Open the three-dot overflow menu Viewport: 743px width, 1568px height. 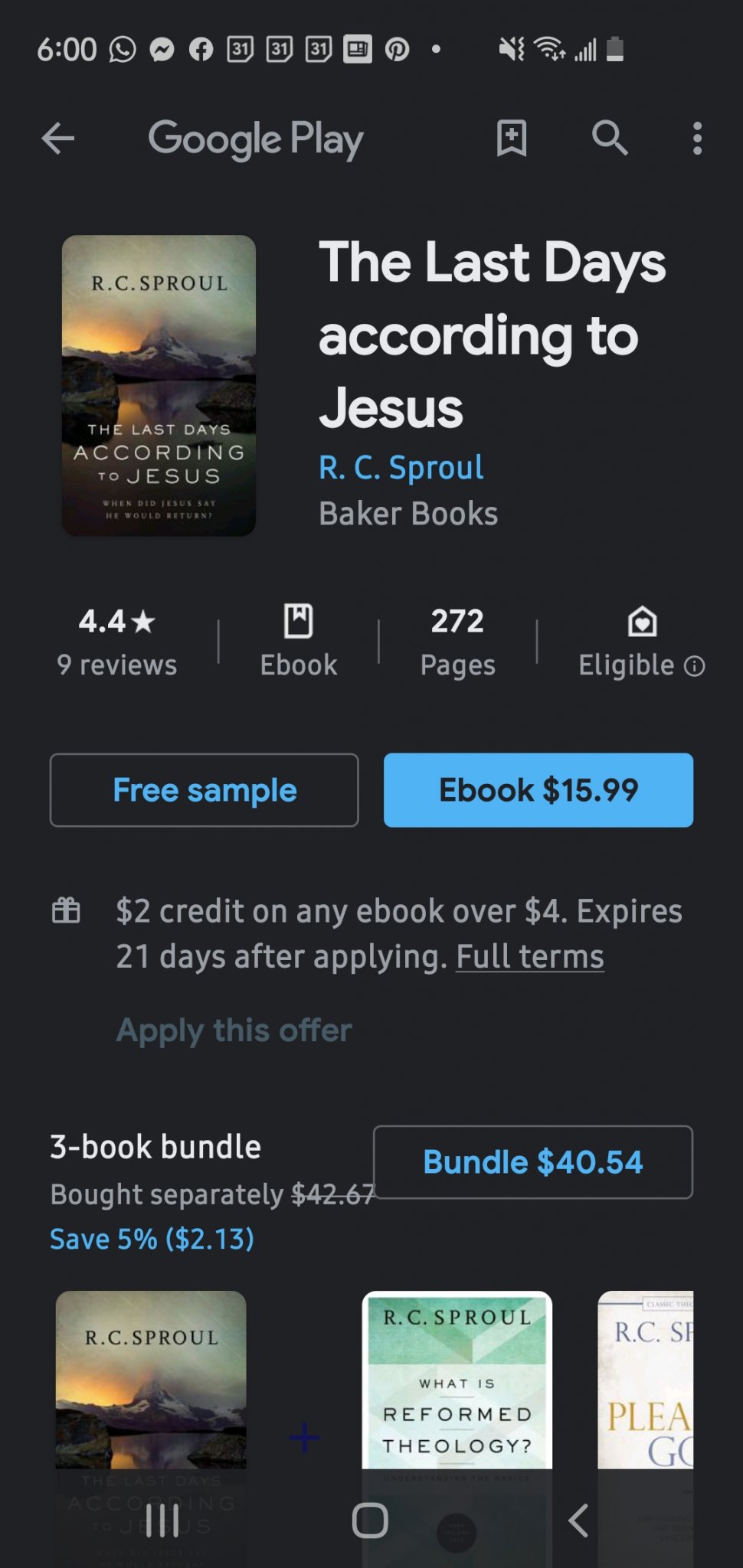tap(696, 139)
